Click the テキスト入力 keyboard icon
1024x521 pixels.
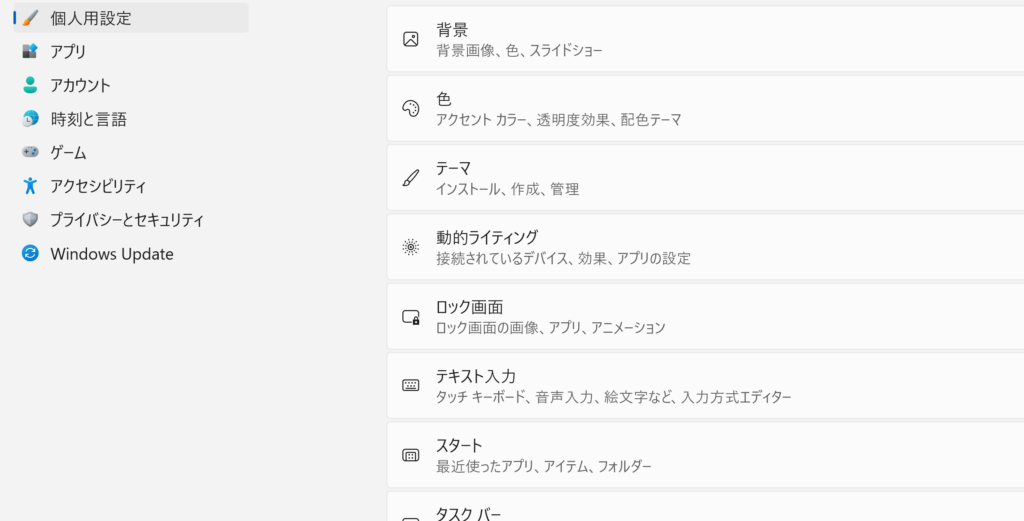tap(410, 386)
